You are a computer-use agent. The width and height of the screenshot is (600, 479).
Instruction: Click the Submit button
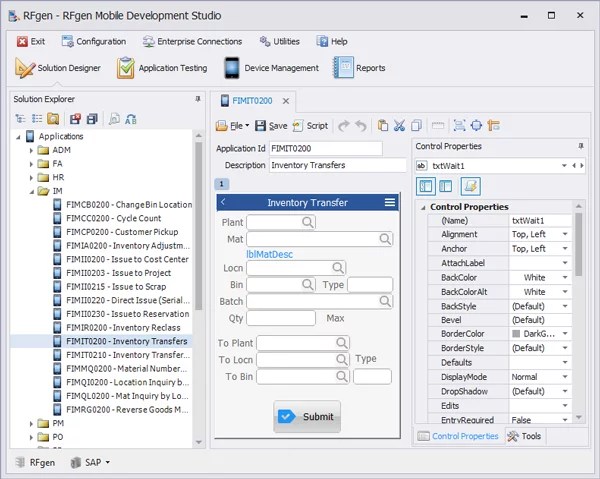[307, 417]
